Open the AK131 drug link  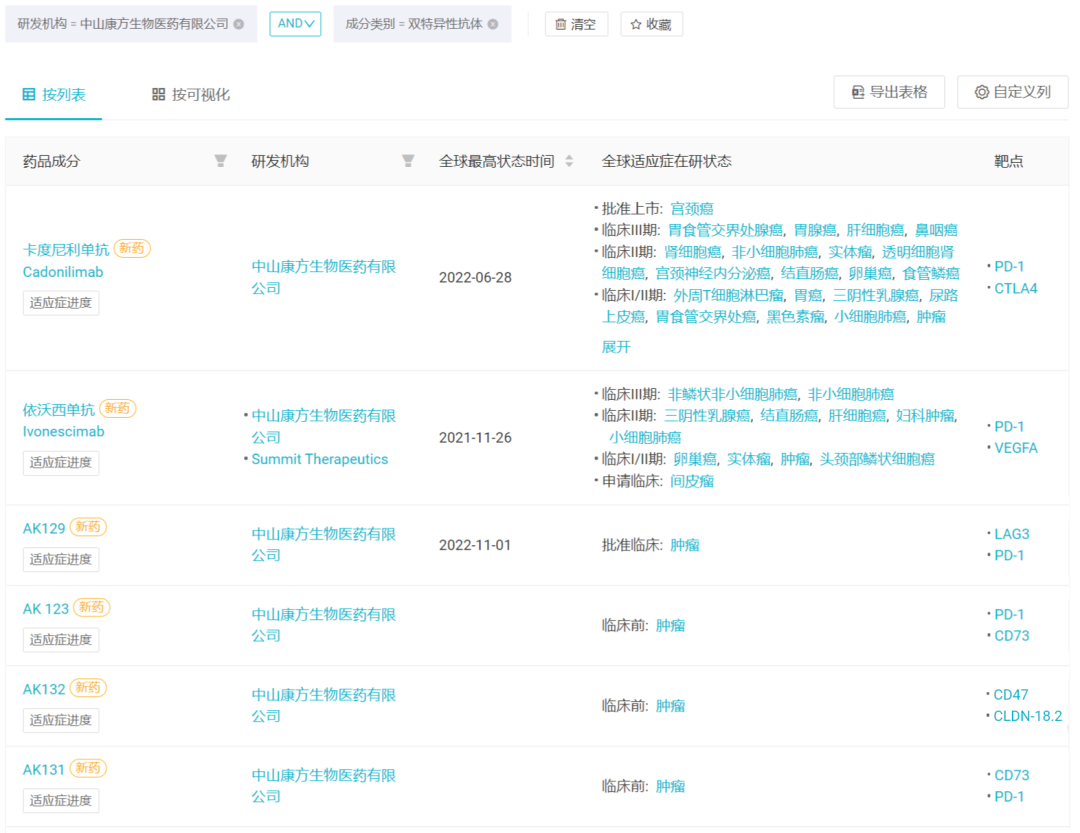click(x=43, y=770)
